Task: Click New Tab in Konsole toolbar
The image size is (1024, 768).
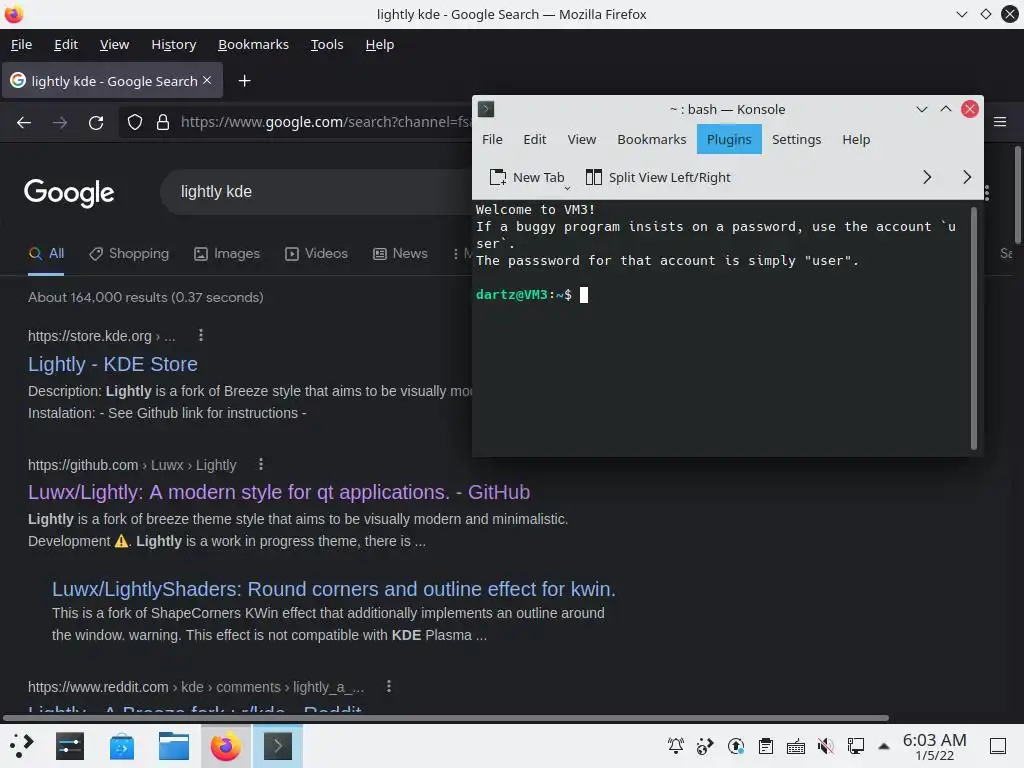Action: [x=526, y=177]
